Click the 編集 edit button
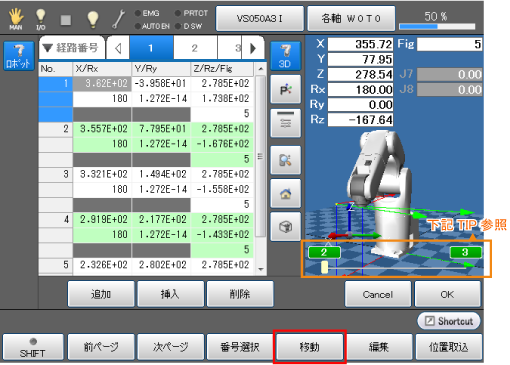The height and width of the screenshot is (365, 510). click(379, 347)
